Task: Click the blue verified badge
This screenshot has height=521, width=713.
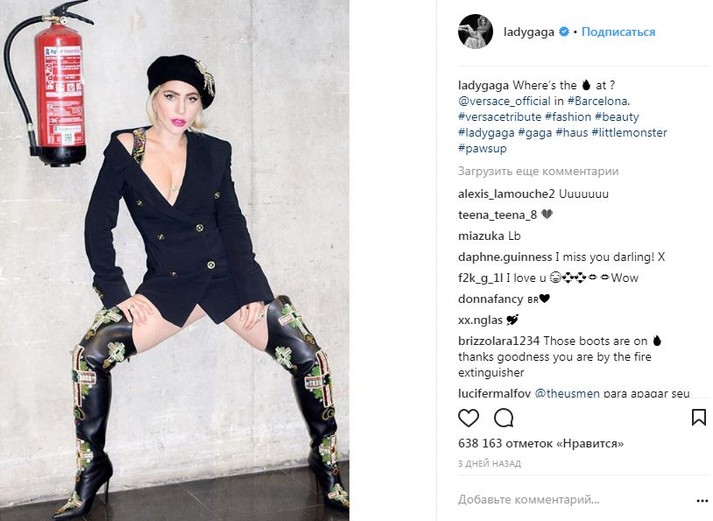Action: pos(564,32)
